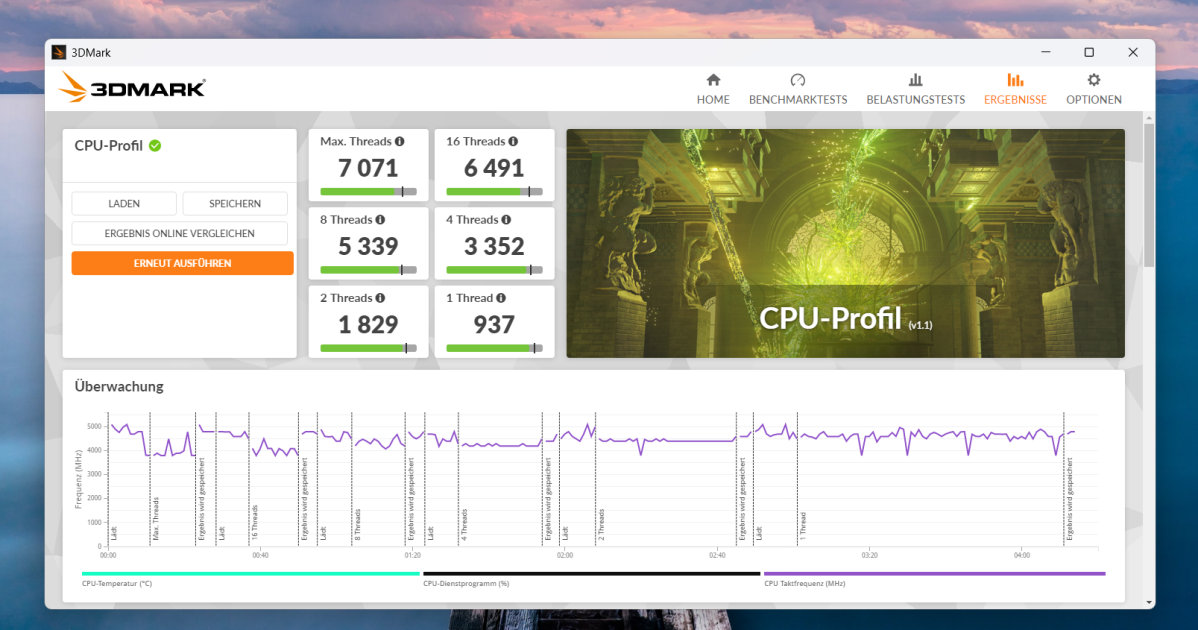Click the 16 Threads marker in chart
The height and width of the screenshot is (630, 1198).
point(254,523)
